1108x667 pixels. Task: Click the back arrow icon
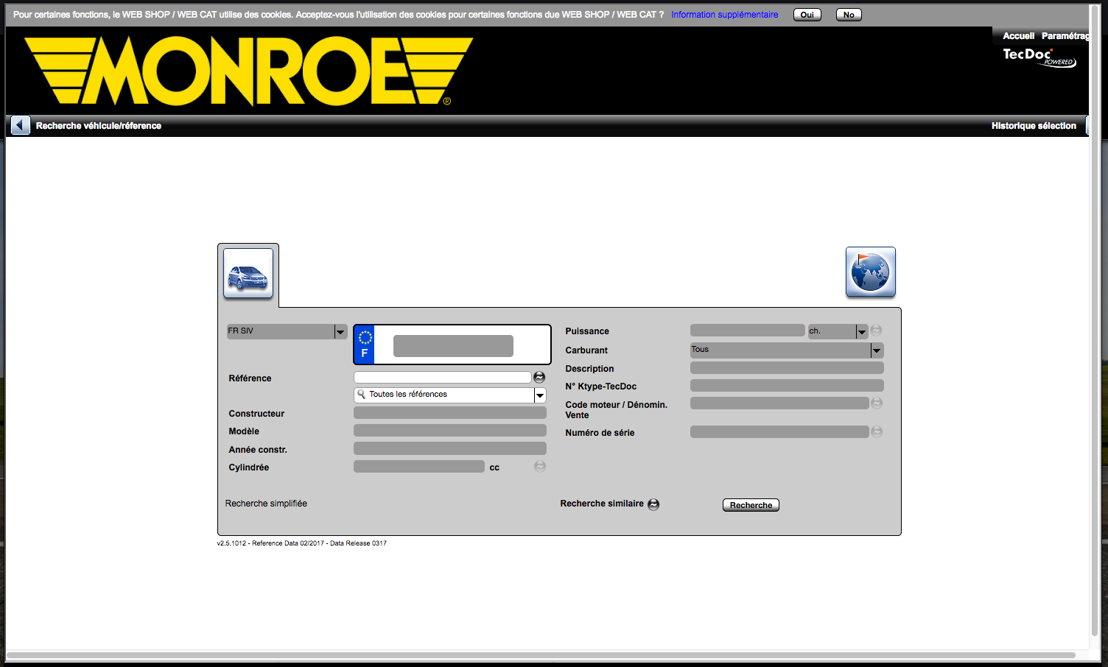(20, 126)
